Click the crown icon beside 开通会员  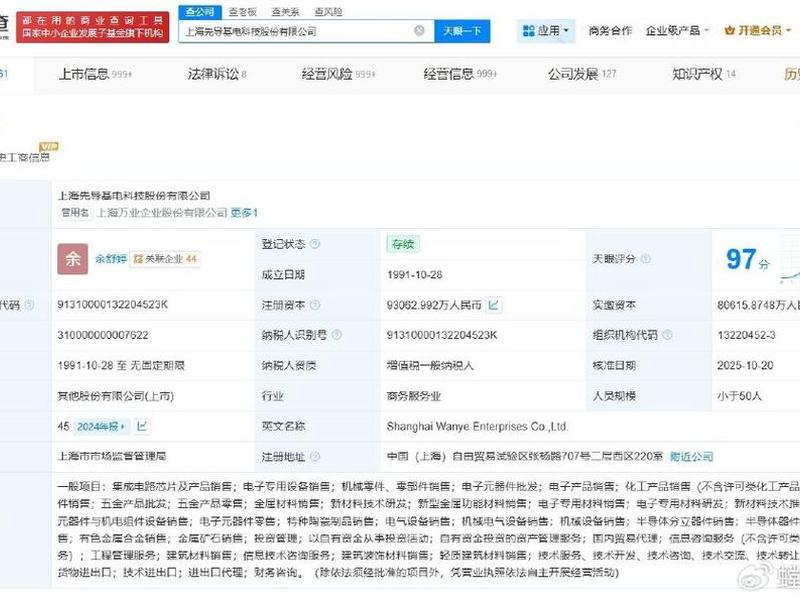730,31
